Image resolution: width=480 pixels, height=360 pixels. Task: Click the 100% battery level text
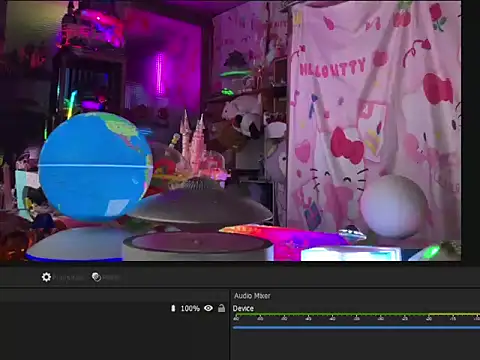(x=190, y=309)
